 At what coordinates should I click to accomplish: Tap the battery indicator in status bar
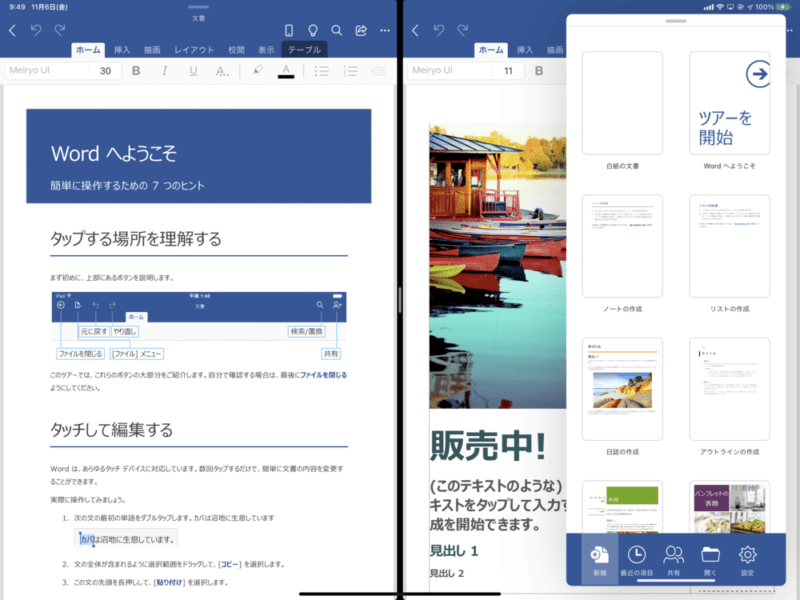[x=782, y=7]
